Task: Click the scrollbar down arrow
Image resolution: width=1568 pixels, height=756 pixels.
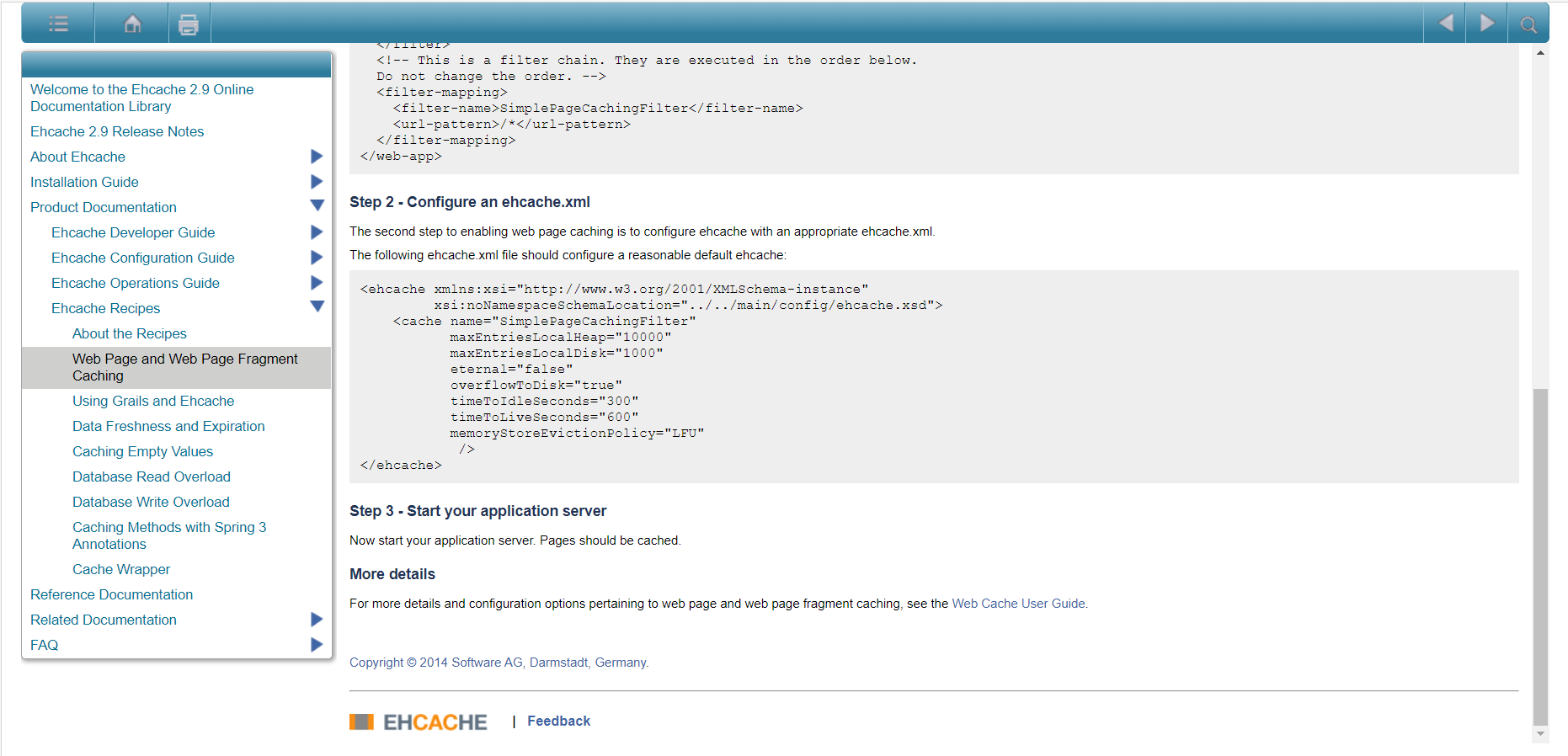Action: [1540, 734]
